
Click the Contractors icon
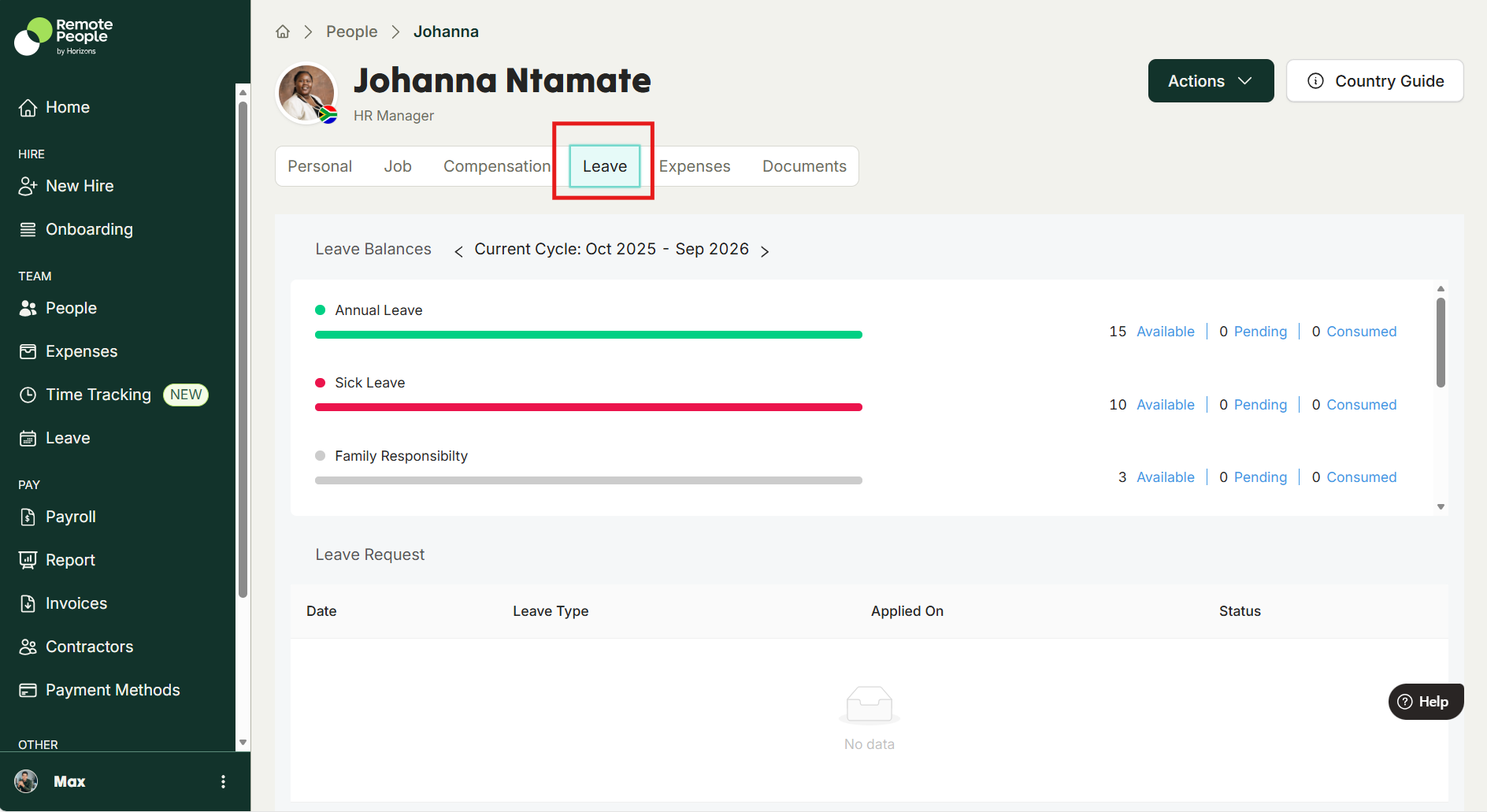(28, 647)
